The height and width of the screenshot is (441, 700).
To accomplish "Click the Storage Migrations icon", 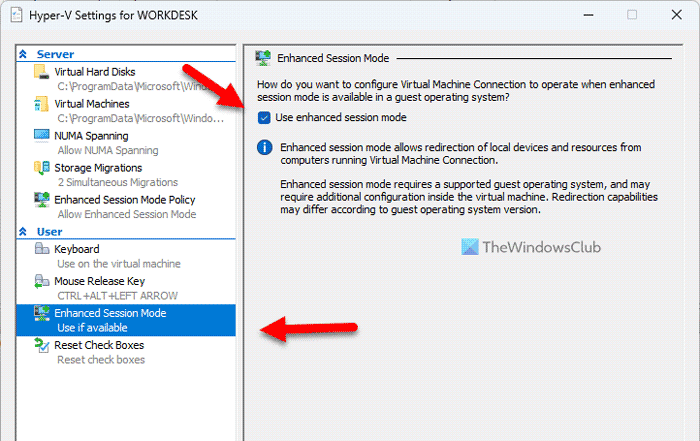I will pos(42,168).
